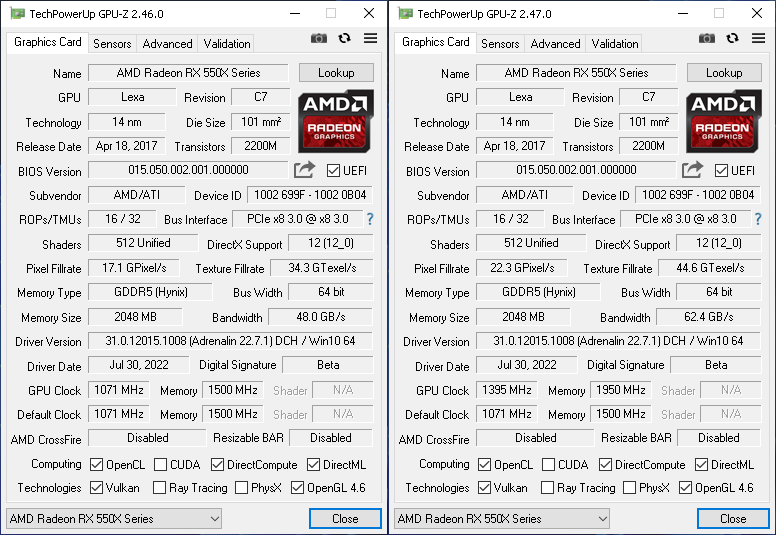Screen dimensions: 776x535
Task: Open the hamburger menu in GPU-Z 2.47.0
Action: tap(758, 38)
